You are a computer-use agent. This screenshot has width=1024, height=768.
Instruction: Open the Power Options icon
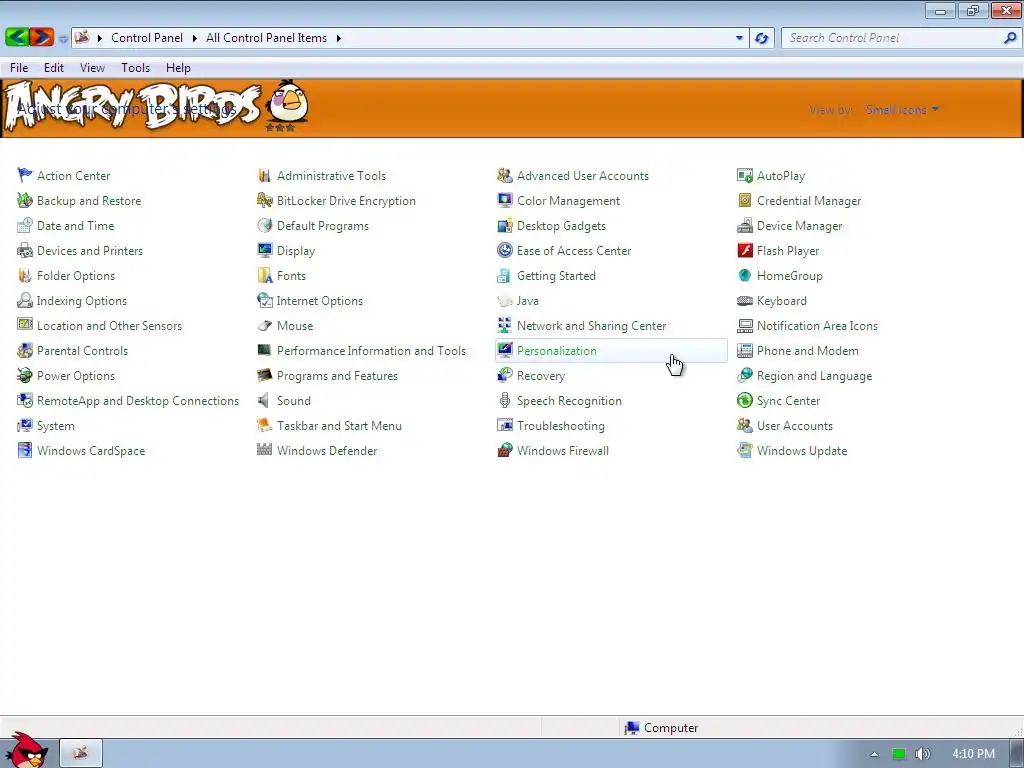[25, 376]
